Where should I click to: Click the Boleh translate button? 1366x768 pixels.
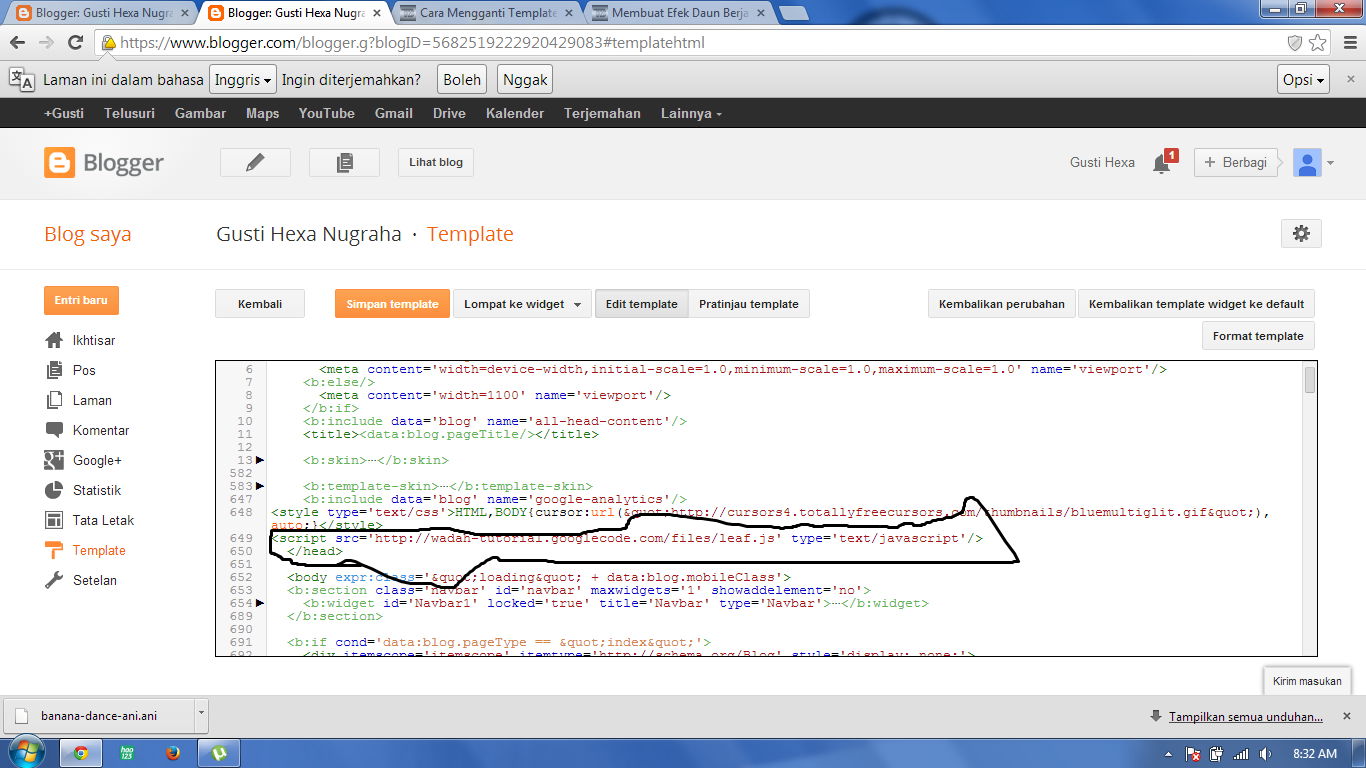(462, 80)
